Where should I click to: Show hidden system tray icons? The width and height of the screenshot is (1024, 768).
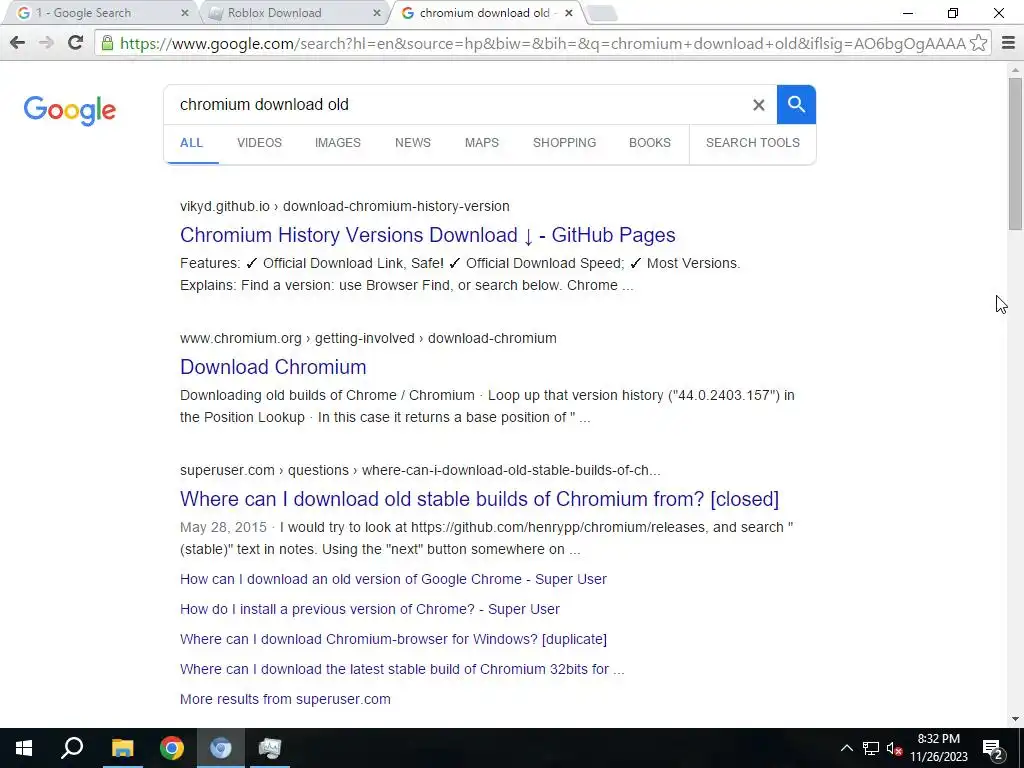[846, 748]
